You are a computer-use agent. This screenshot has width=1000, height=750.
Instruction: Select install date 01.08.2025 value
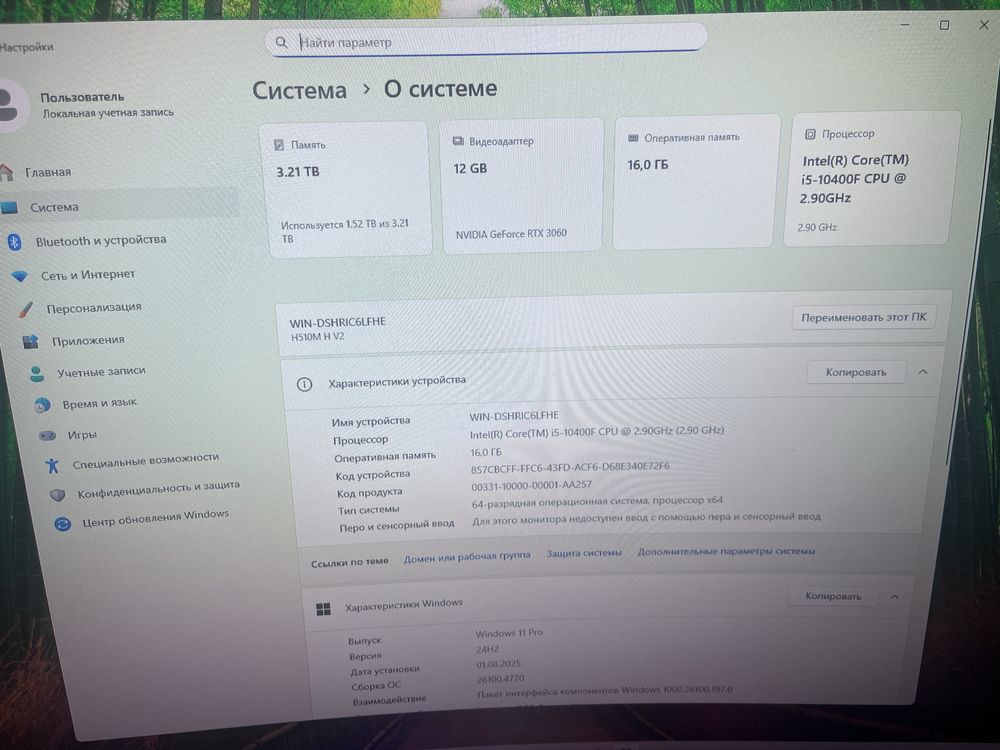pos(499,664)
